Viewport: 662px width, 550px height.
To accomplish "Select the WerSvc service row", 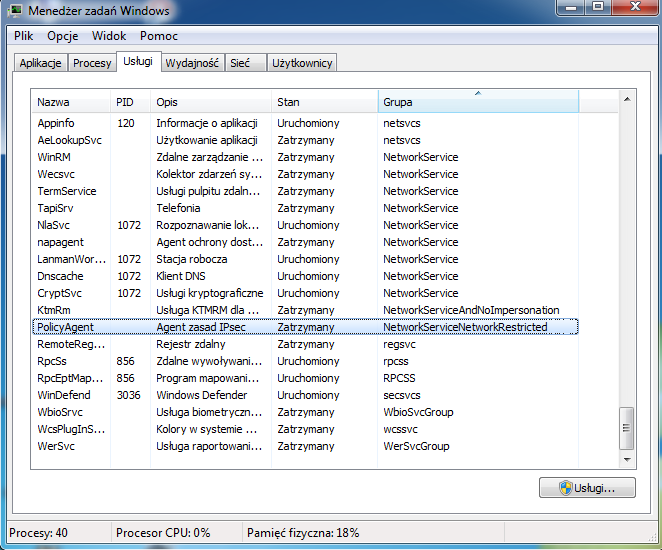I will coord(305,446).
